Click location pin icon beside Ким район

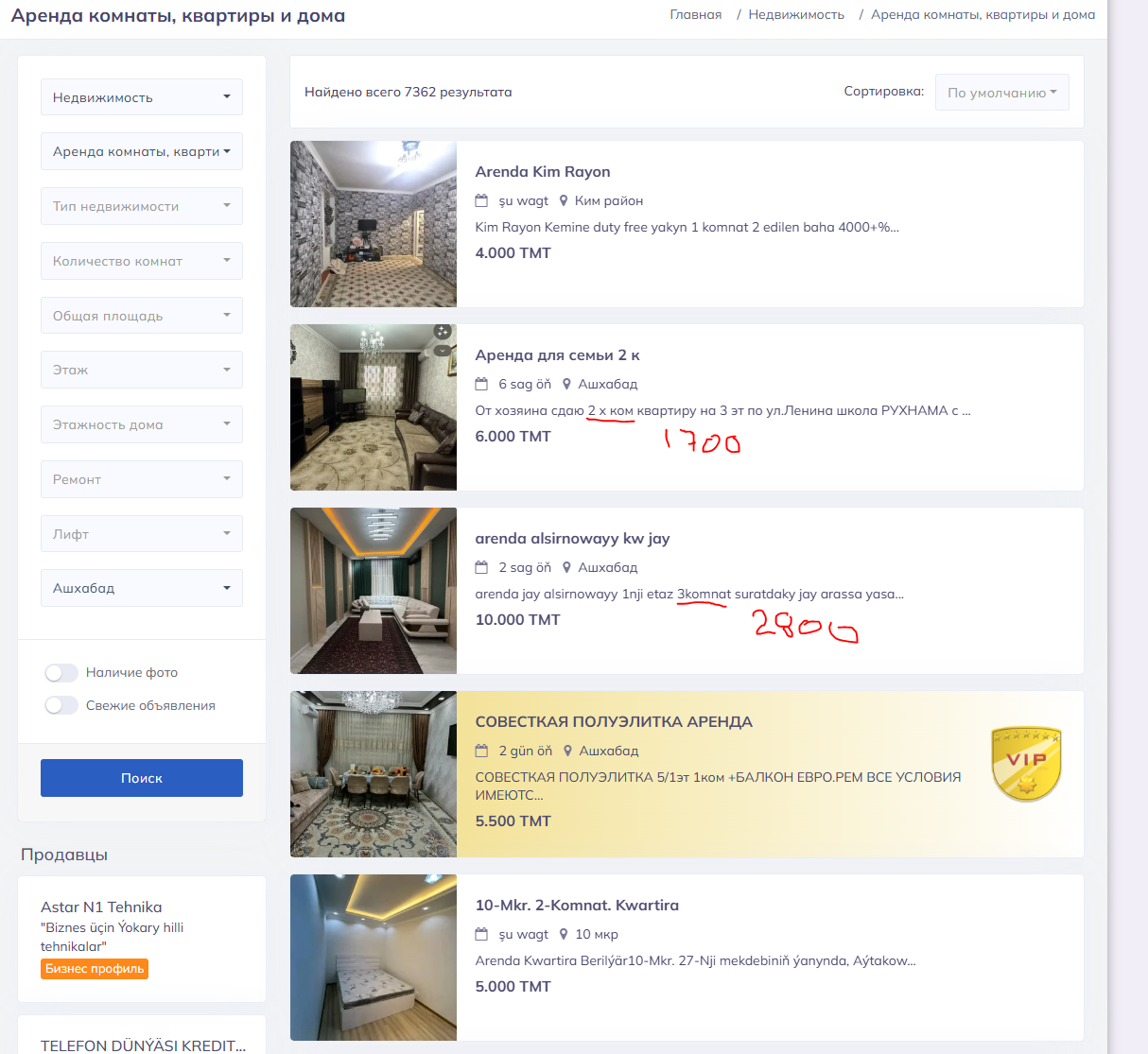(x=564, y=200)
